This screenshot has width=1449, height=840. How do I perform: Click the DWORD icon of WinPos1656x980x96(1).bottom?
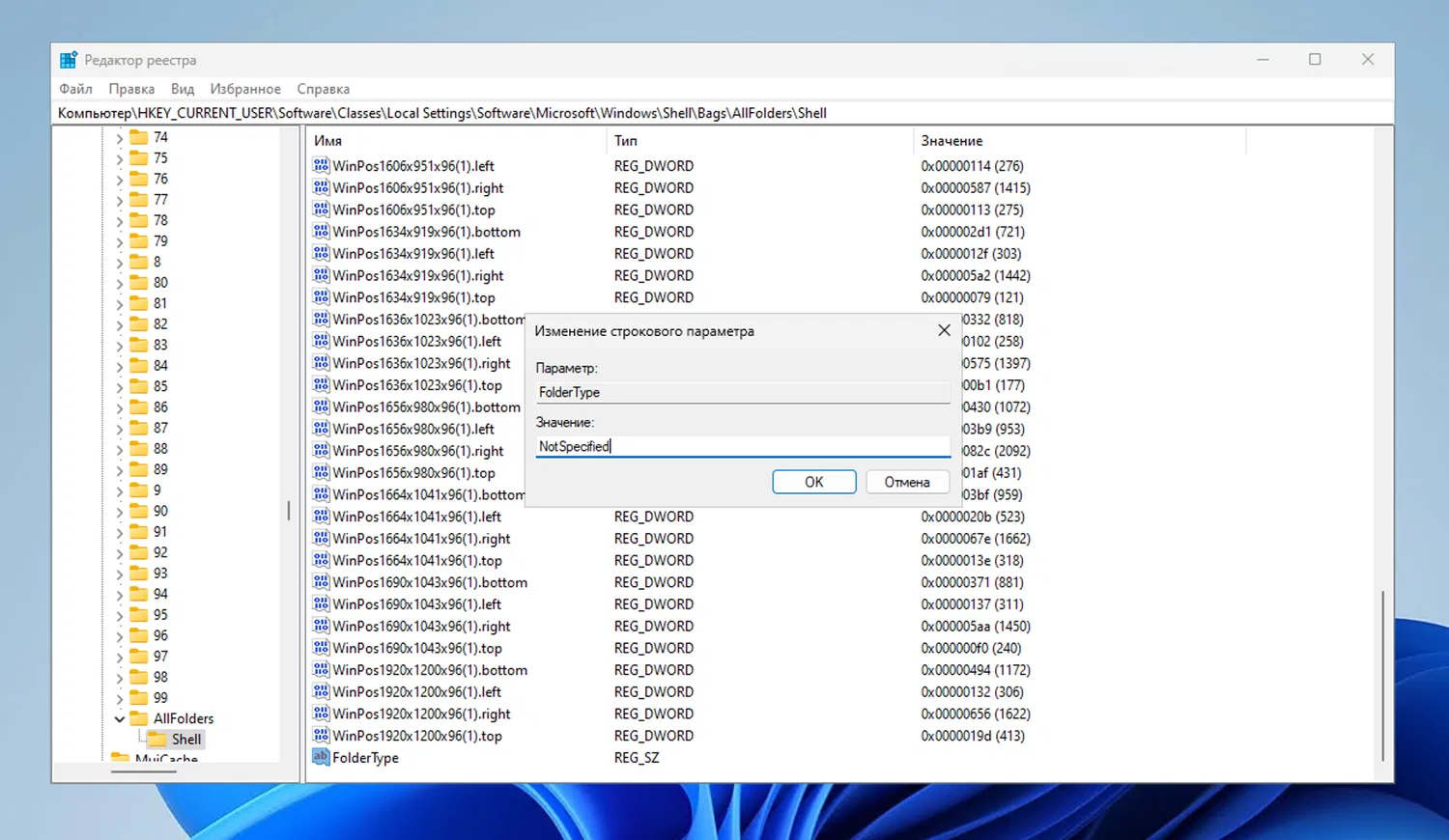tap(321, 406)
